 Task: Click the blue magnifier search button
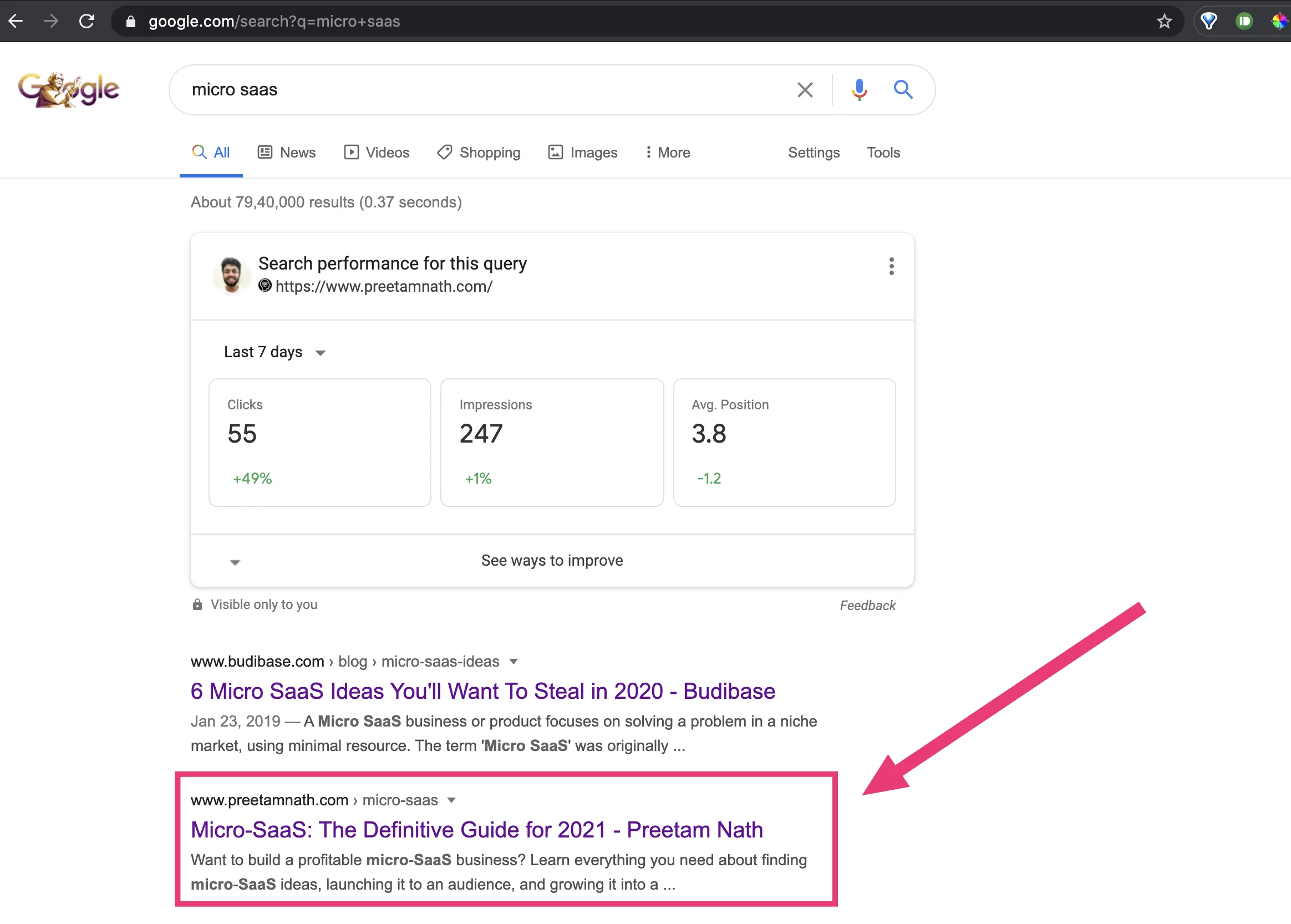(903, 90)
